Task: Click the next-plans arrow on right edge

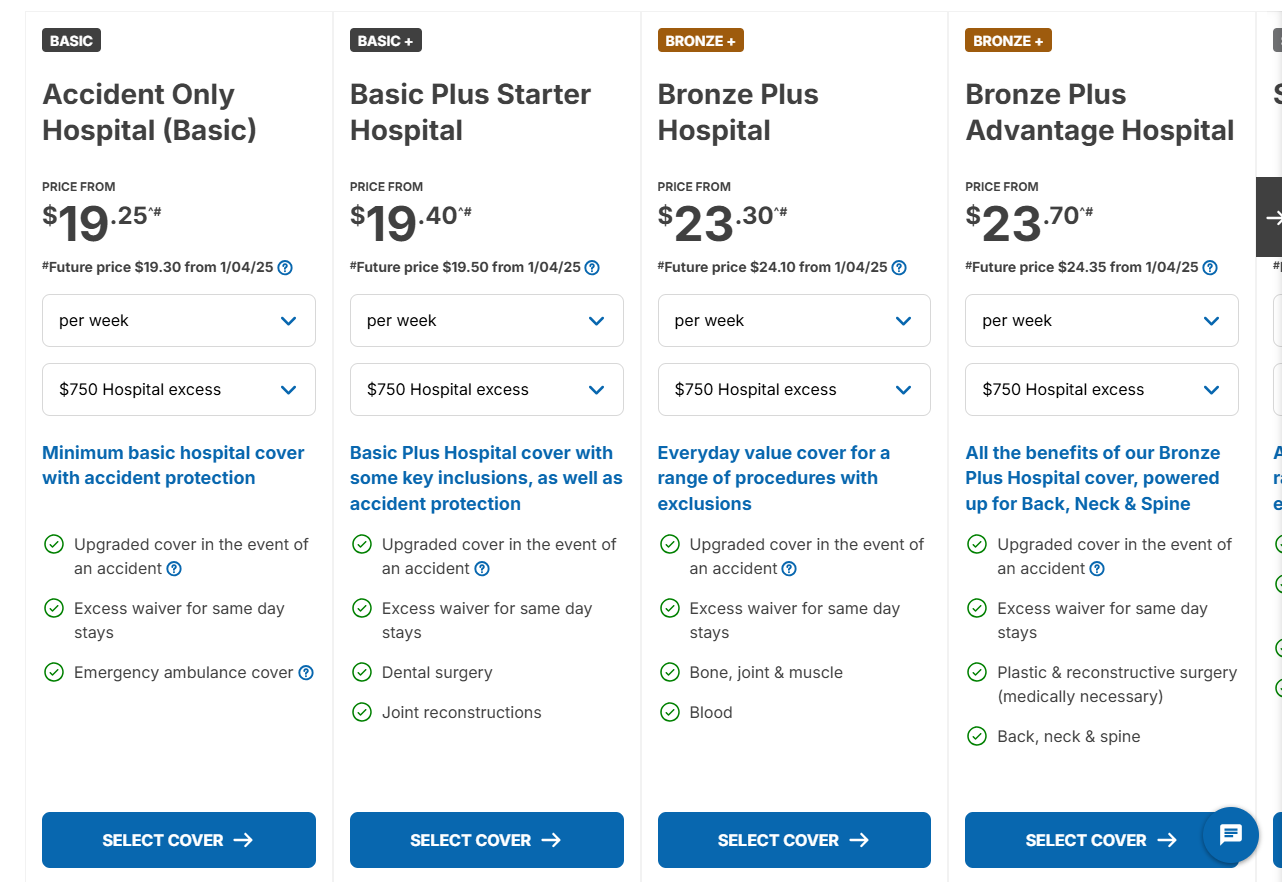Action: 1269,217
